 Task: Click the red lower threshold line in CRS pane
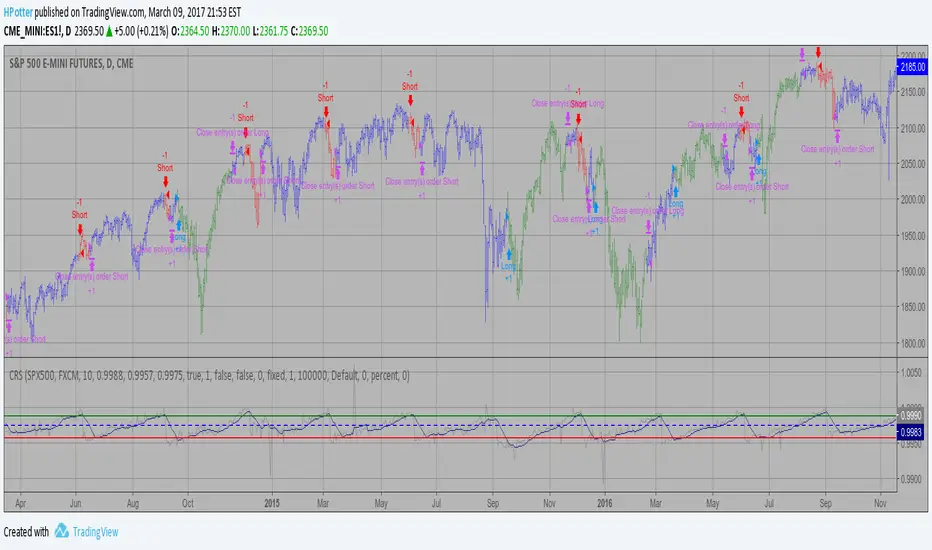pyautogui.click(x=450, y=438)
